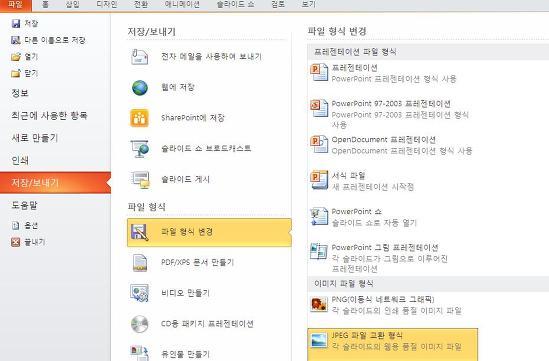Click the PowerPoint picture presentation icon

coord(319,252)
